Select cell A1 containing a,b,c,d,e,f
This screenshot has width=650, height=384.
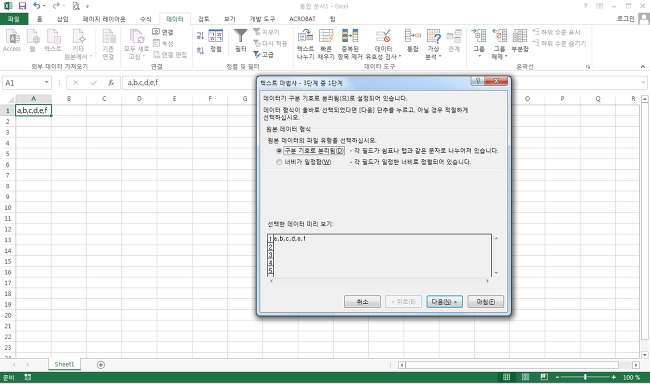click(x=34, y=110)
